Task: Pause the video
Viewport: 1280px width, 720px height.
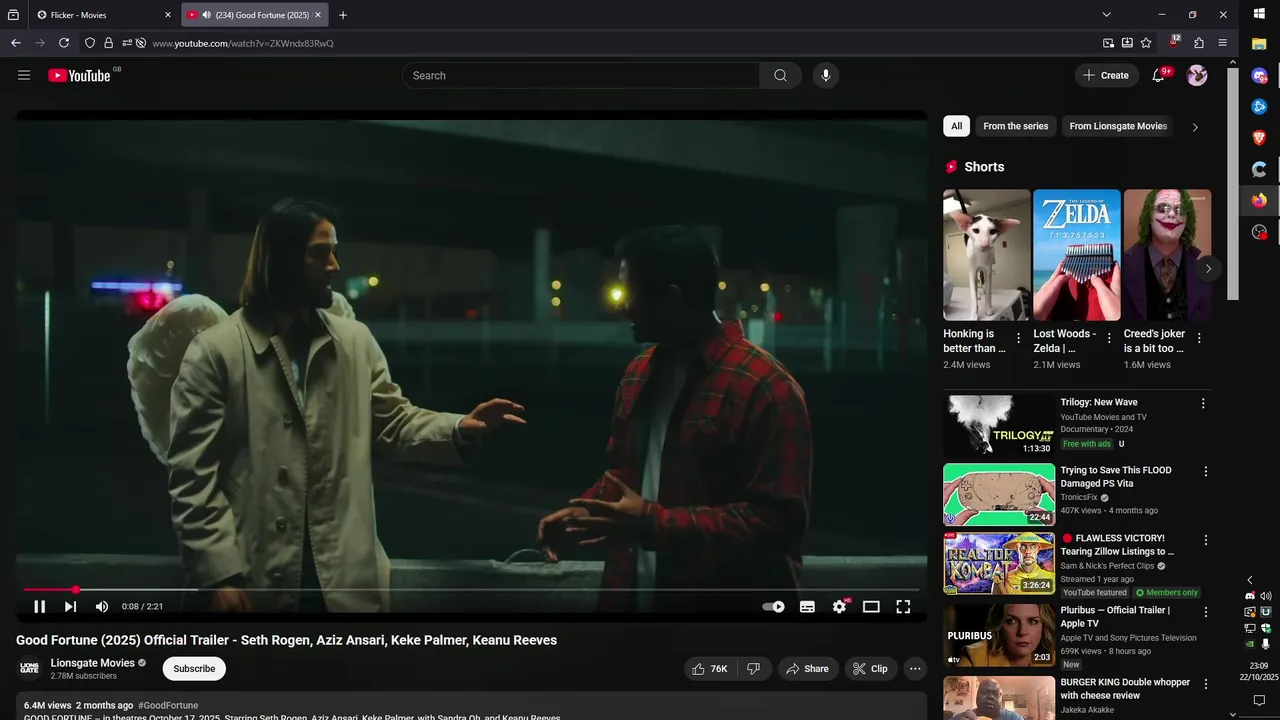Action: (40, 606)
